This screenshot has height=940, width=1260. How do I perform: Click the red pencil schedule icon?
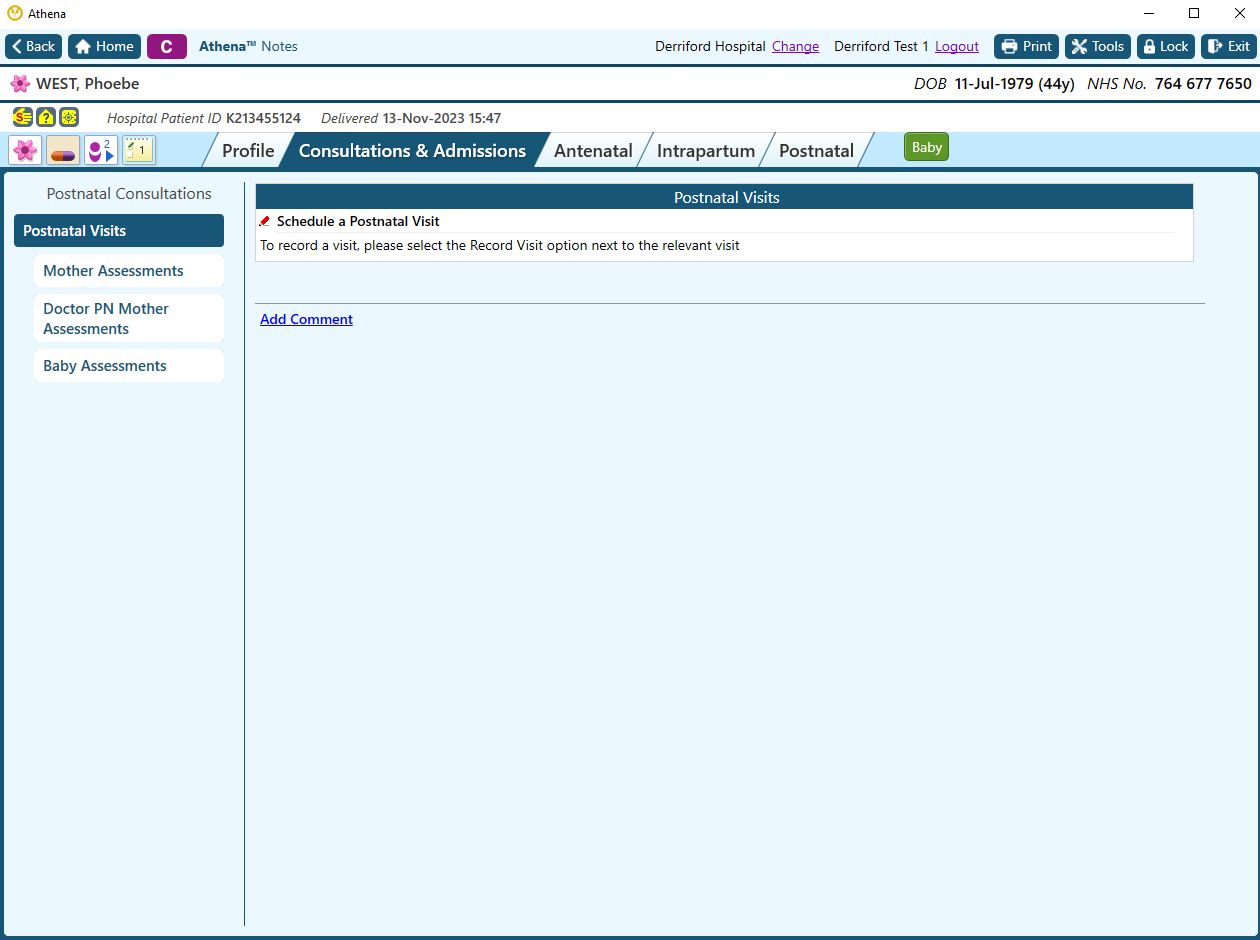coord(265,221)
